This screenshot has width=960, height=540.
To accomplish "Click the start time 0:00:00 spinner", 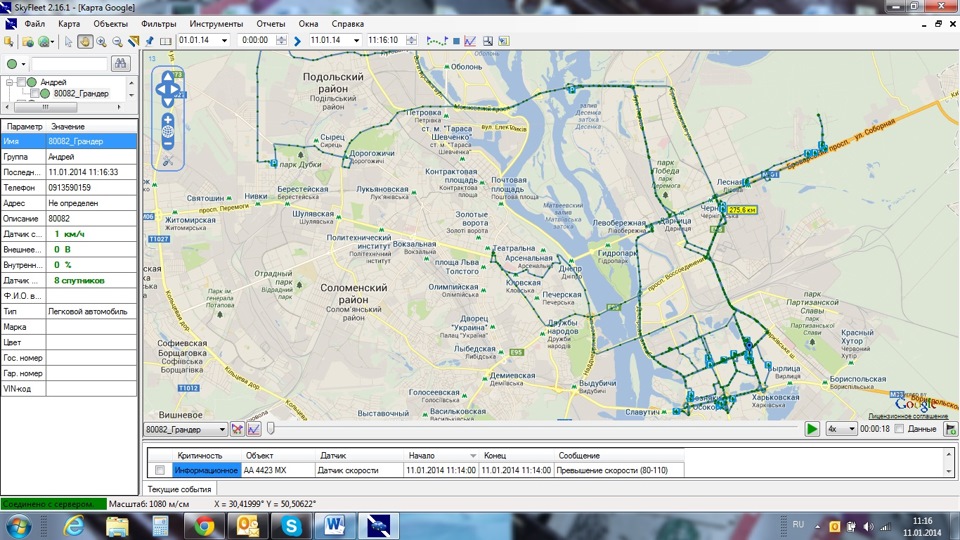I will (x=281, y=40).
